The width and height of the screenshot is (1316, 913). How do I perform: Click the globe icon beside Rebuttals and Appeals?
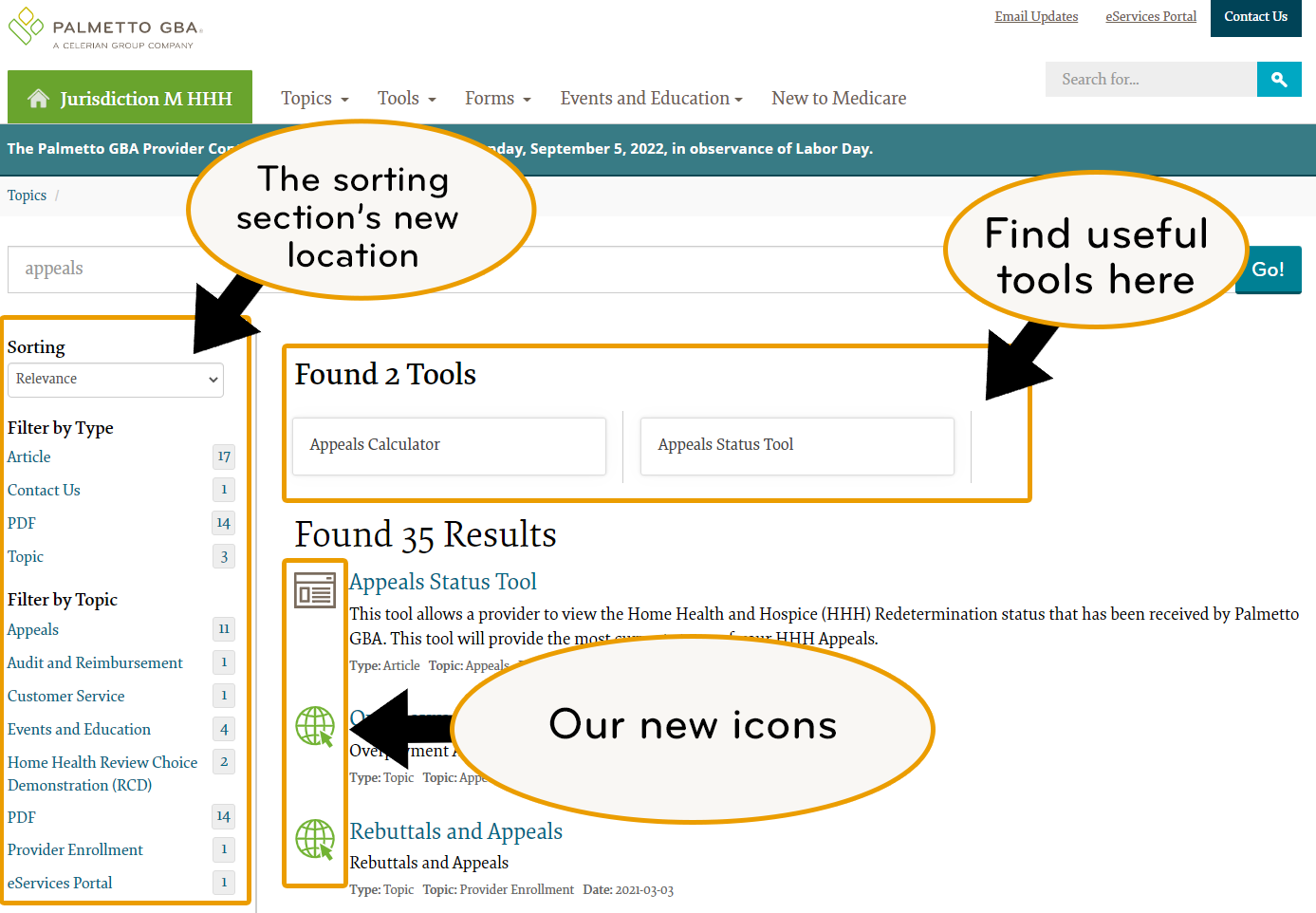pyautogui.click(x=315, y=839)
